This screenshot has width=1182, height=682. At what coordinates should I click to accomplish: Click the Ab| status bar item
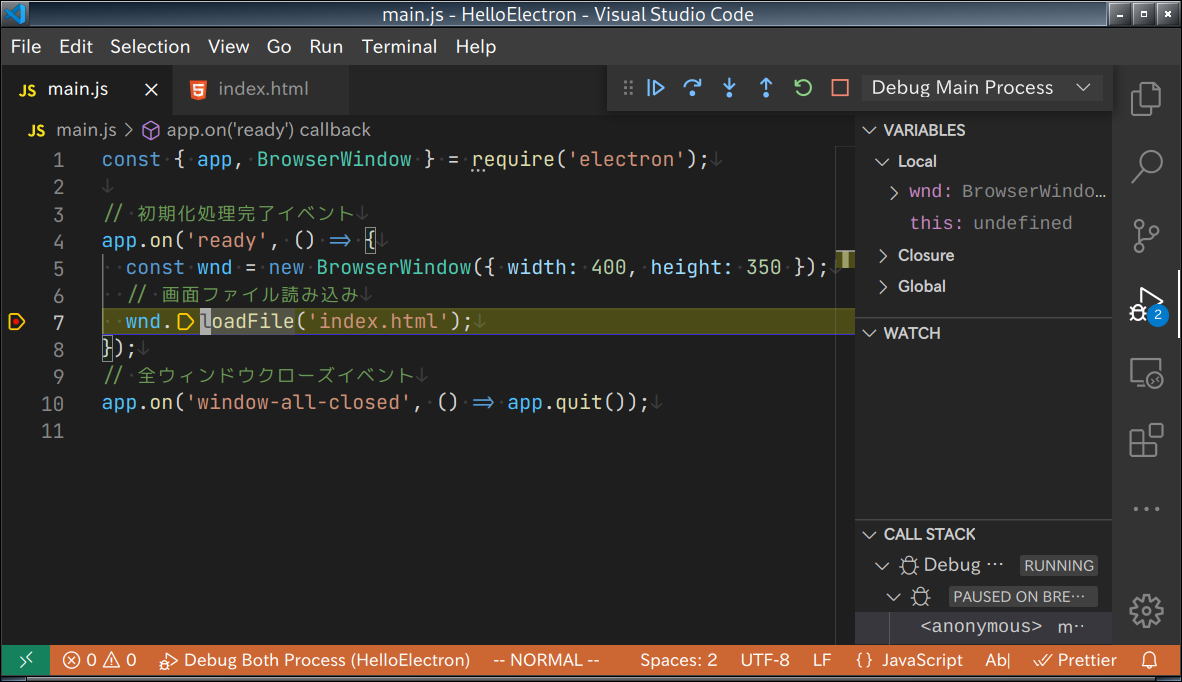coord(997,661)
